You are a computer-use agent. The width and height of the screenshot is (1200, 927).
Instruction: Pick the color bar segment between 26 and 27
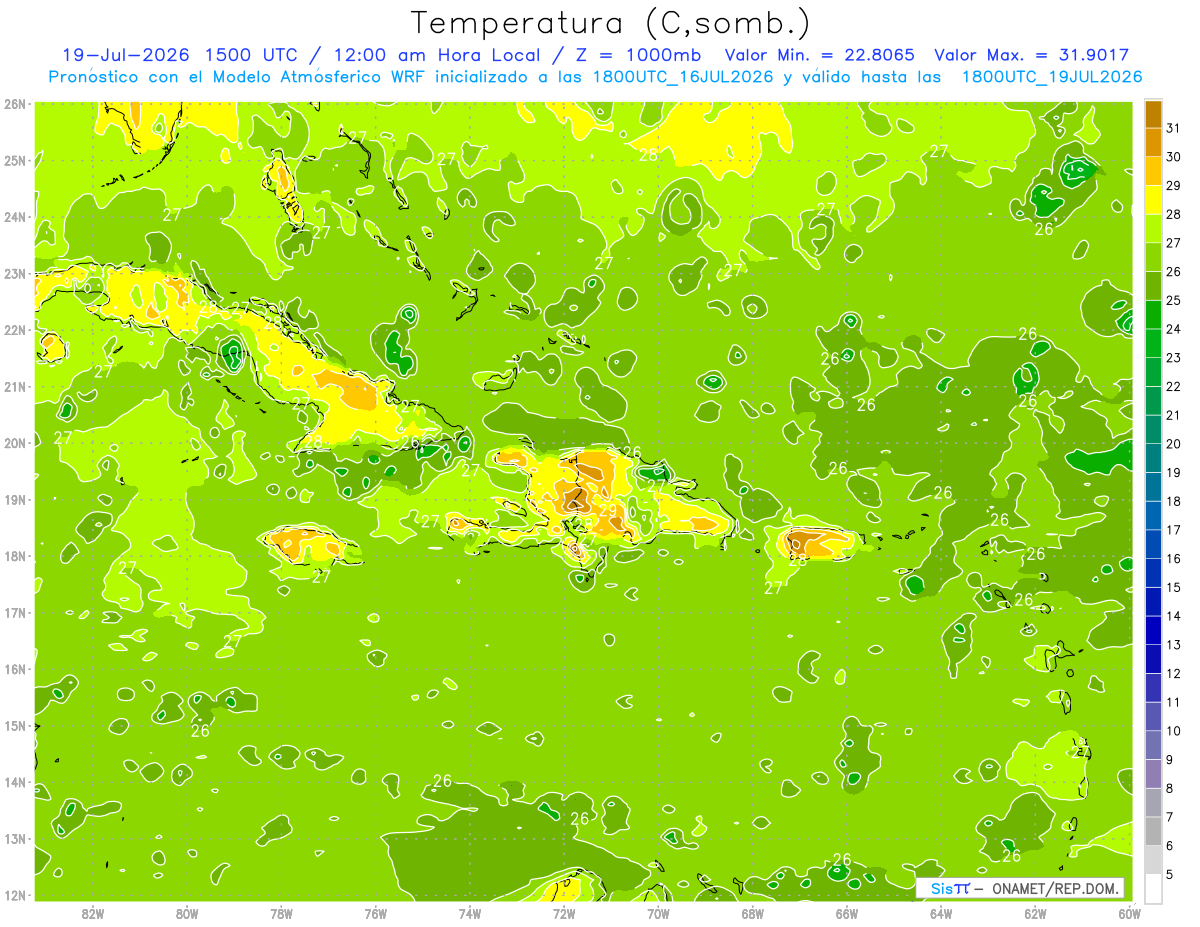pyautogui.click(x=1153, y=257)
